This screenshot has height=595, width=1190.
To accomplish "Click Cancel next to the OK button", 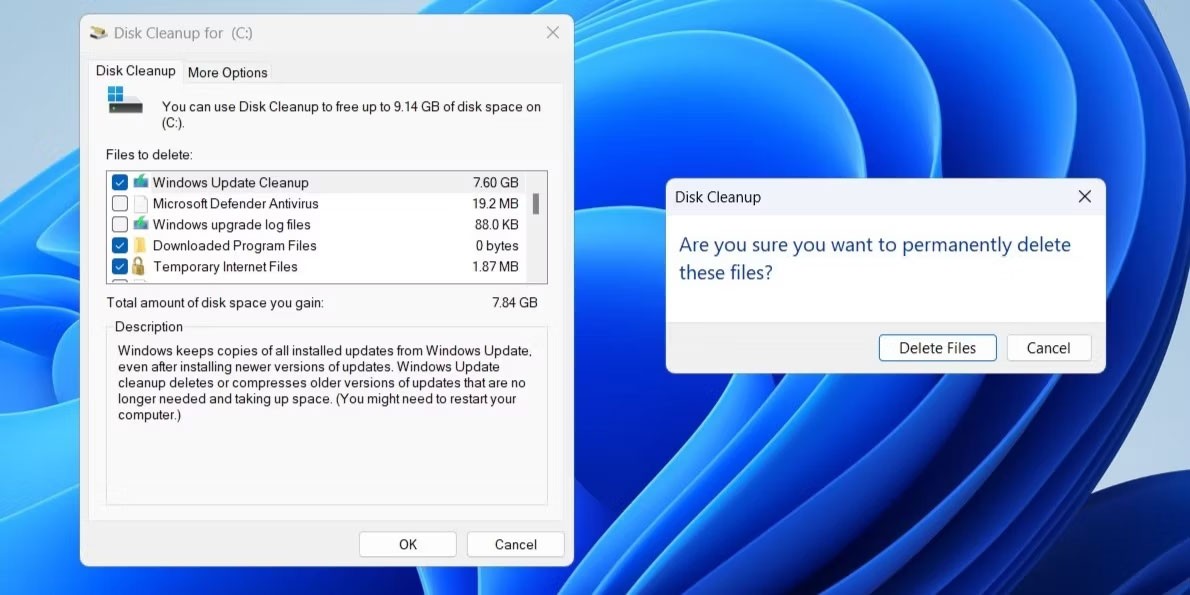I will click(x=515, y=544).
